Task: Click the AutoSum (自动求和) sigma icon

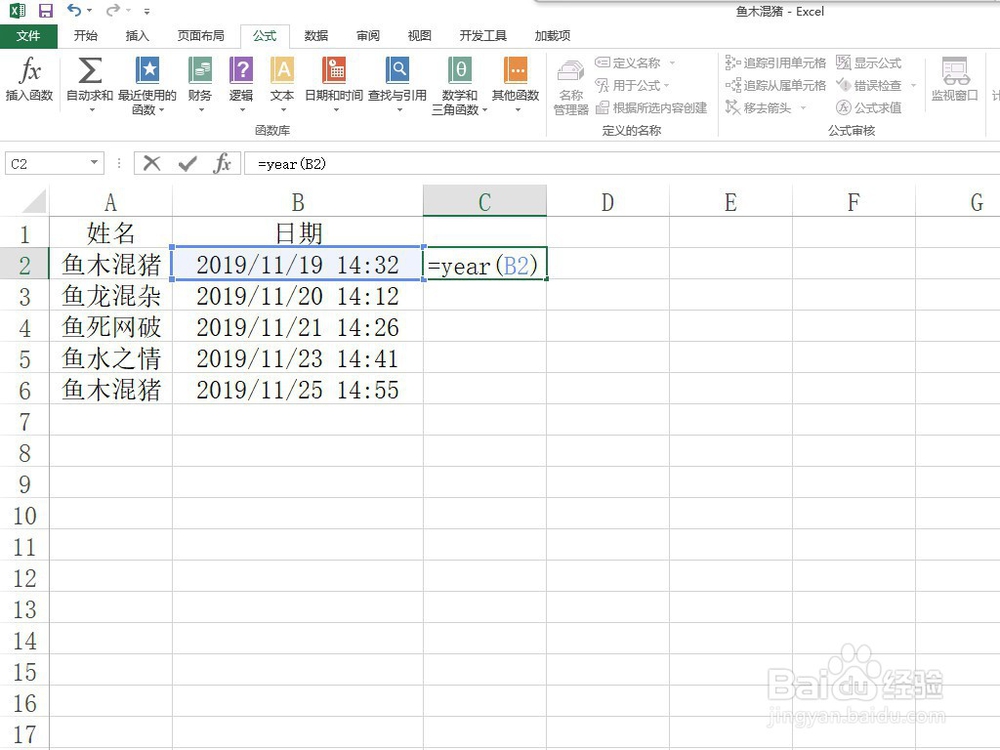Action: [89, 70]
